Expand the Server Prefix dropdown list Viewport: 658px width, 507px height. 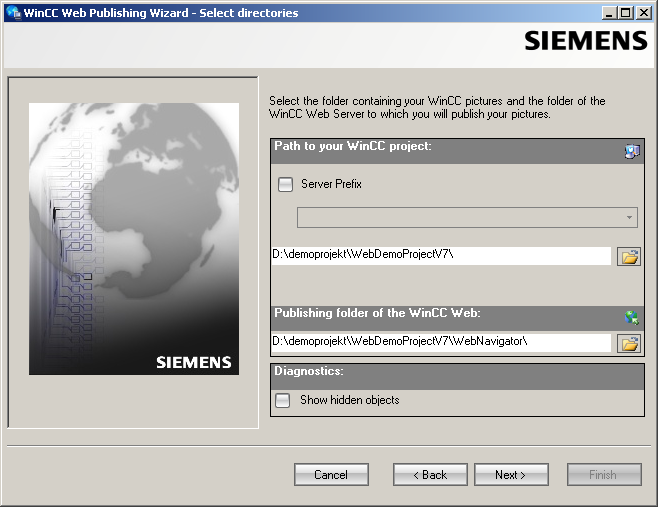pyautogui.click(x=629, y=218)
